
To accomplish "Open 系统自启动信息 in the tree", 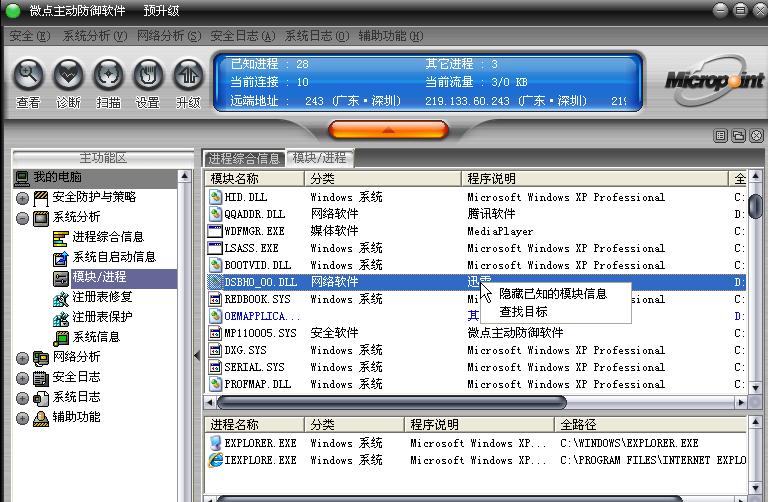I will point(114,257).
